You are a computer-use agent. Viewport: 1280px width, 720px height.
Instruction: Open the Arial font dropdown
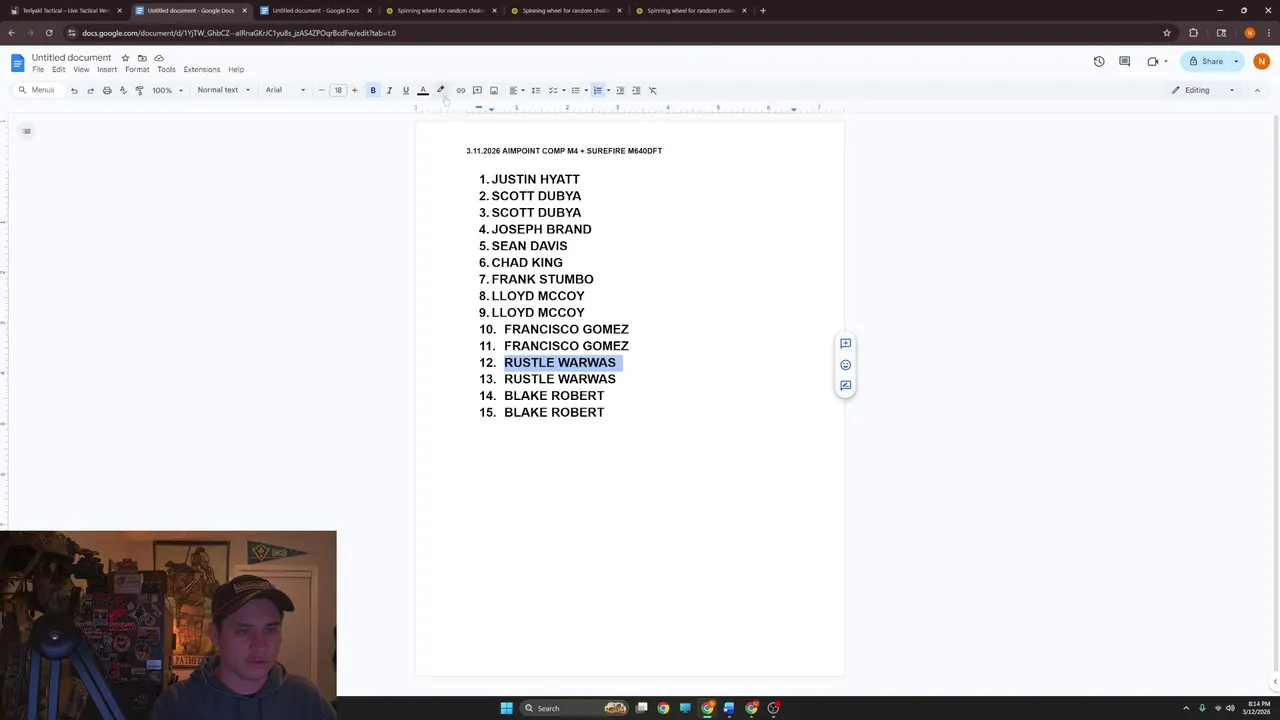pyautogui.click(x=285, y=90)
